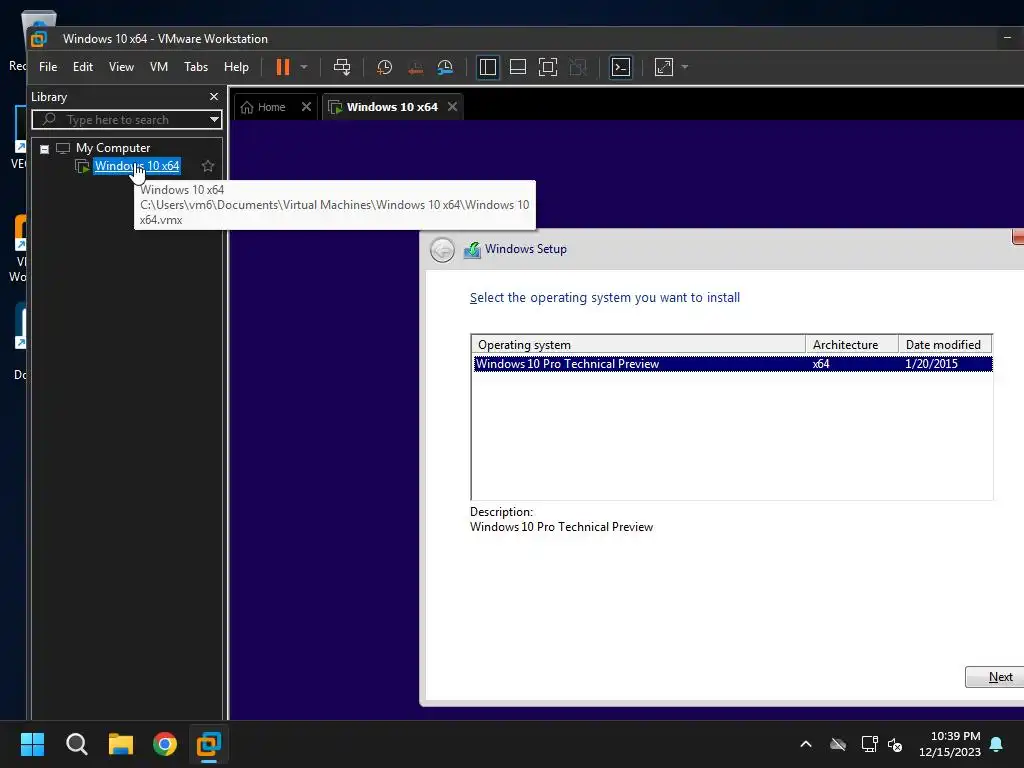Open the power options dropdown arrow
This screenshot has height=768, width=1024.
304,67
